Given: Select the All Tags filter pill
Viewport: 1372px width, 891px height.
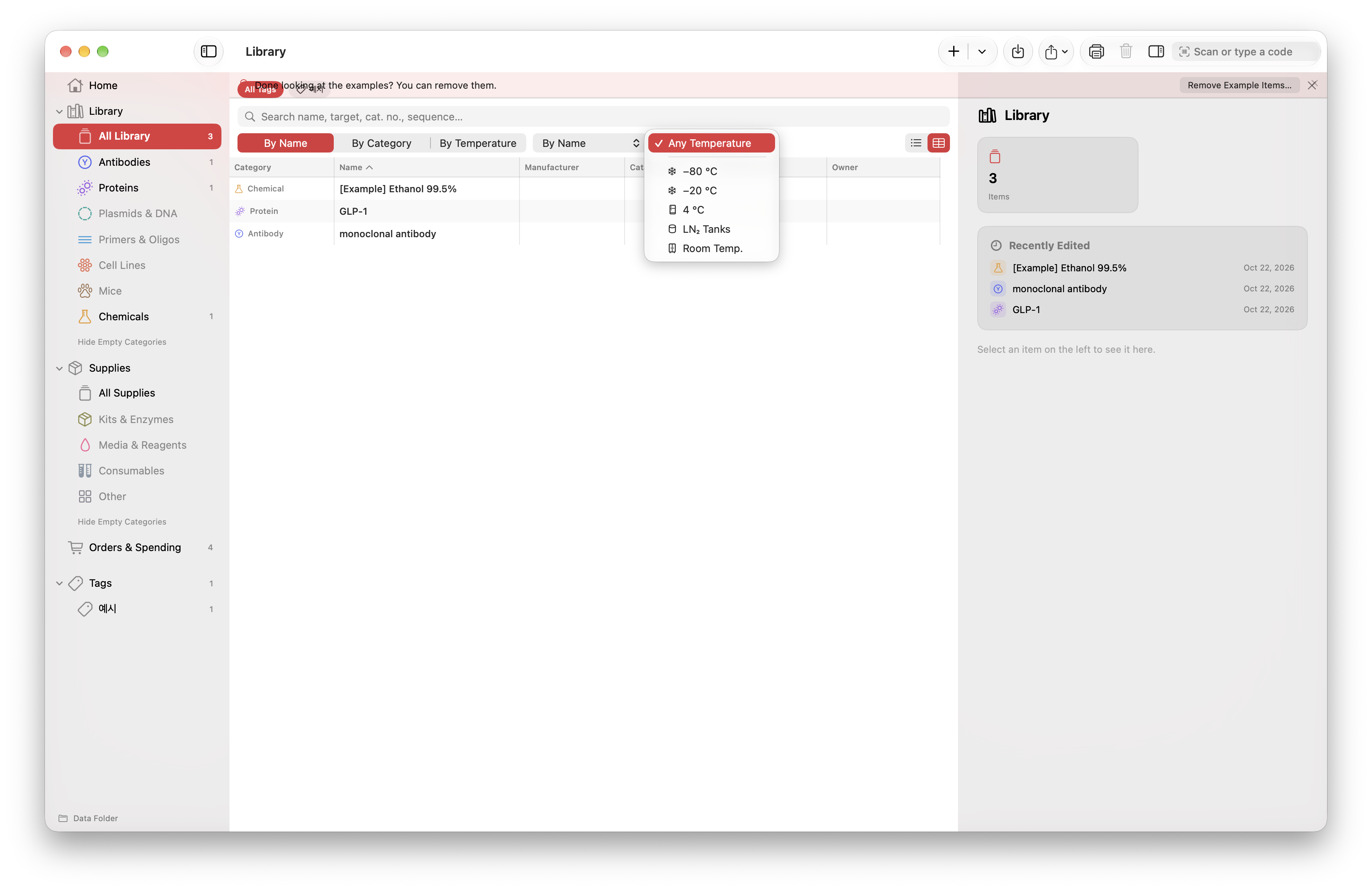Looking at the screenshot, I should 260,90.
